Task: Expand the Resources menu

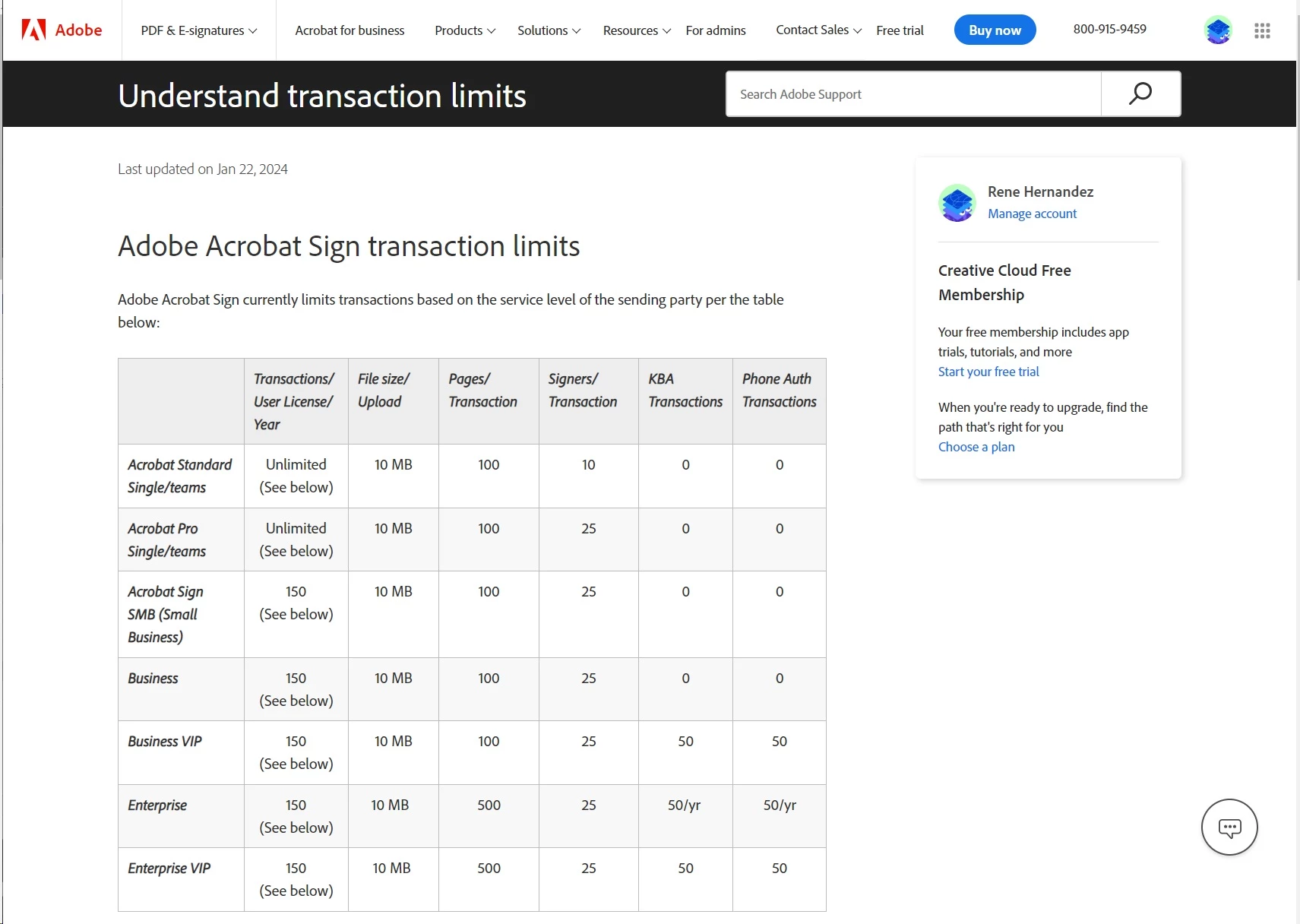Action: click(637, 30)
